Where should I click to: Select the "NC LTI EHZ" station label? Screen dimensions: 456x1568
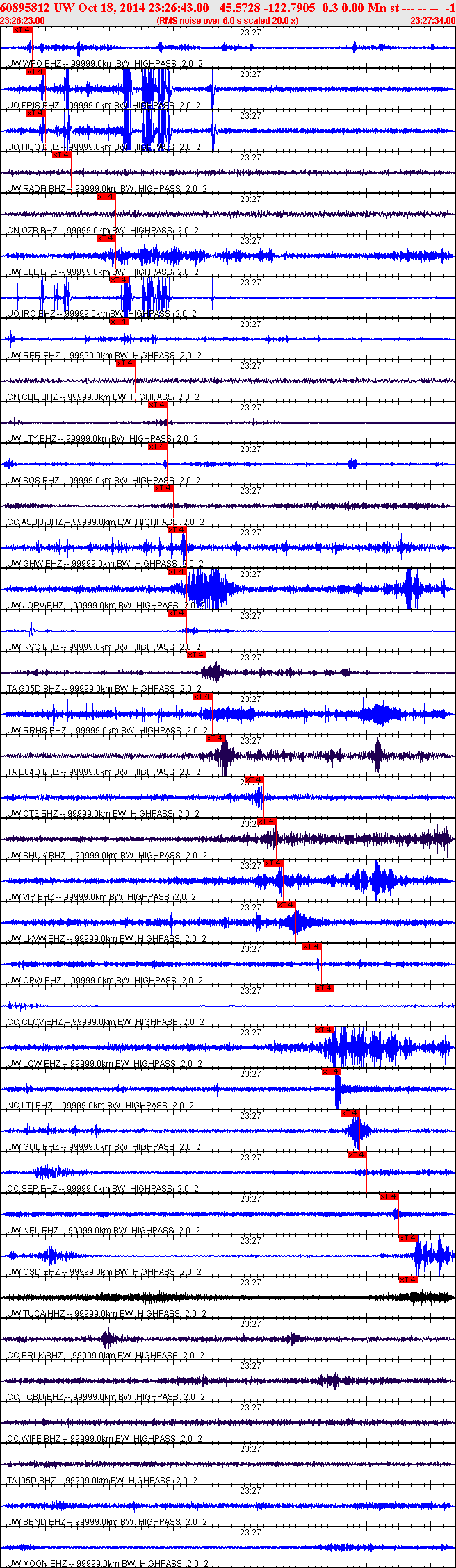point(30,1106)
